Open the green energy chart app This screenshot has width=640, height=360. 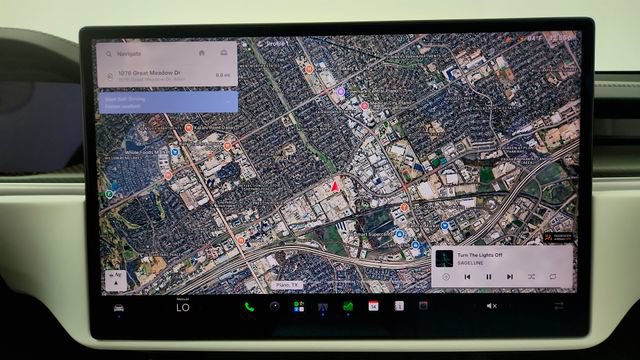tap(348, 306)
